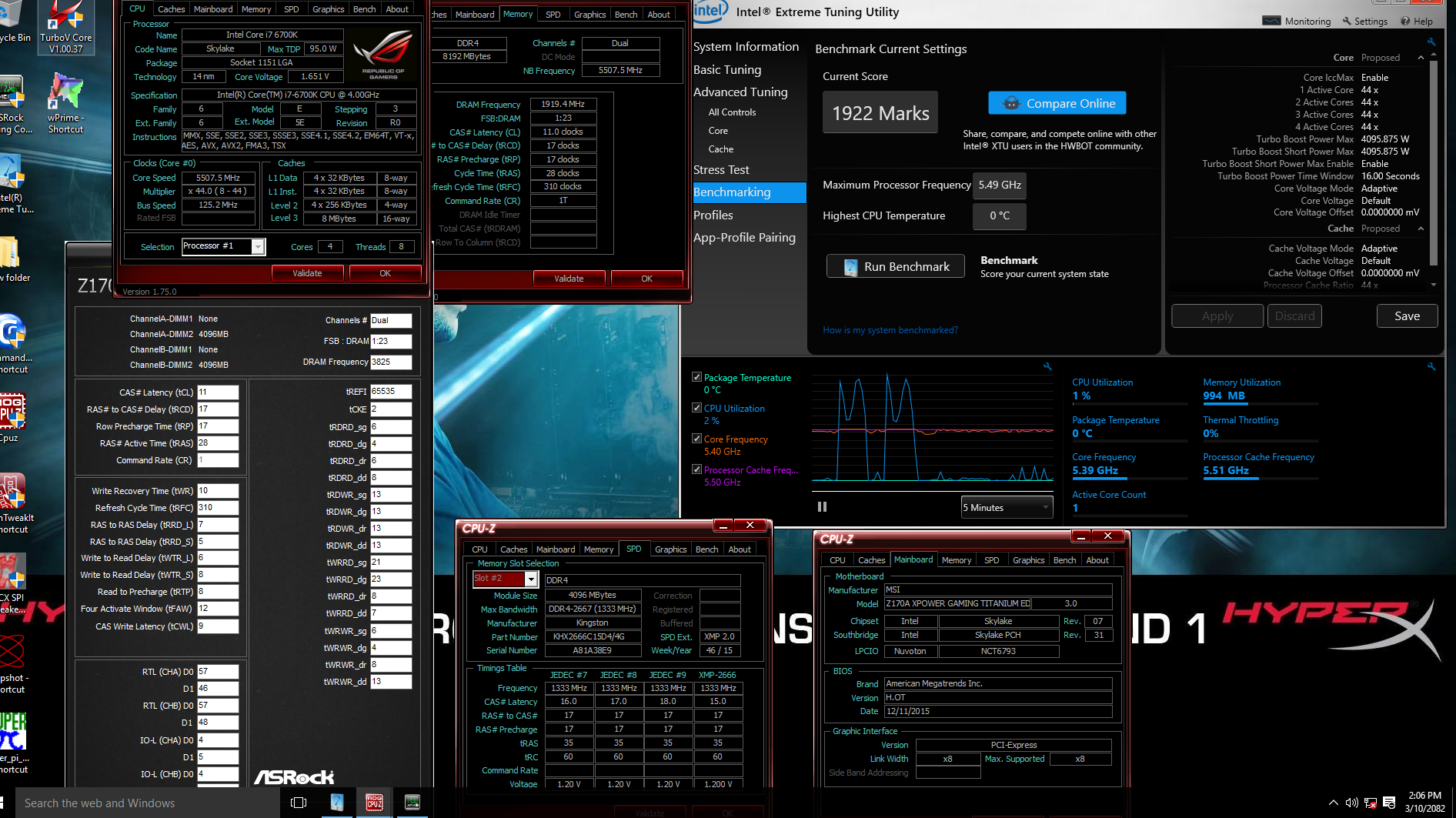Open SPD tab in CPU-Z Memory window
Image resolution: width=1456 pixels, height=818 pixels.
pos(553,15)
